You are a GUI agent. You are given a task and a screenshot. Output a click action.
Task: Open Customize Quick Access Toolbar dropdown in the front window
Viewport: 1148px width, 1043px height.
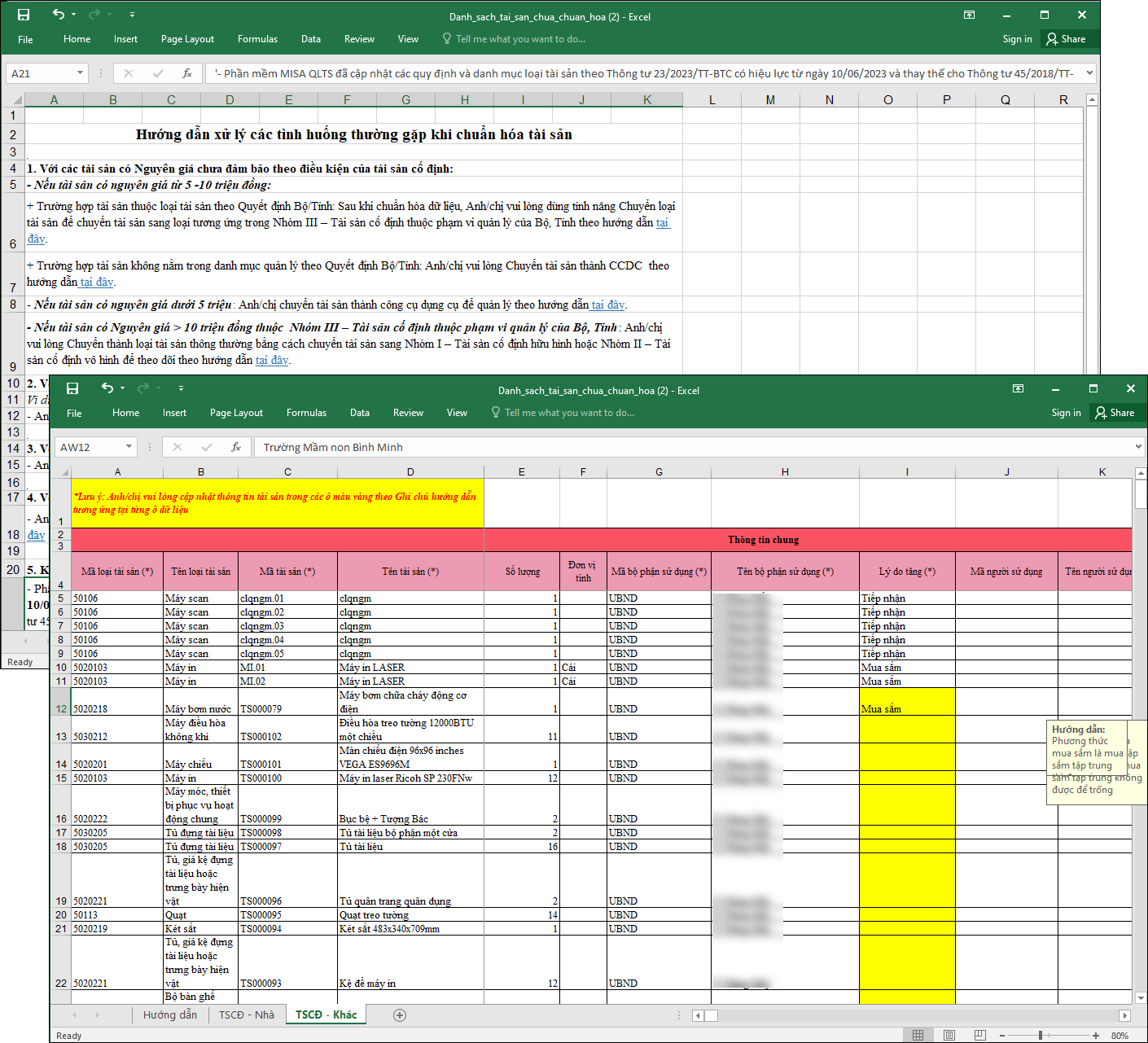[181, 388]
